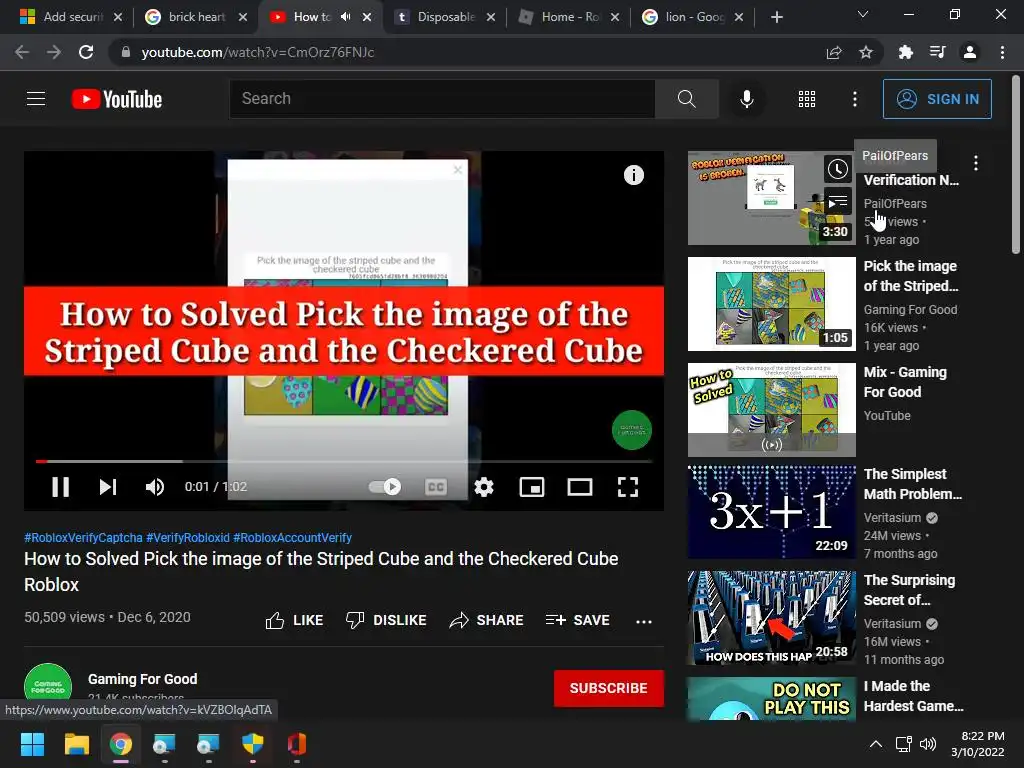Like the video

coord(295,620)
